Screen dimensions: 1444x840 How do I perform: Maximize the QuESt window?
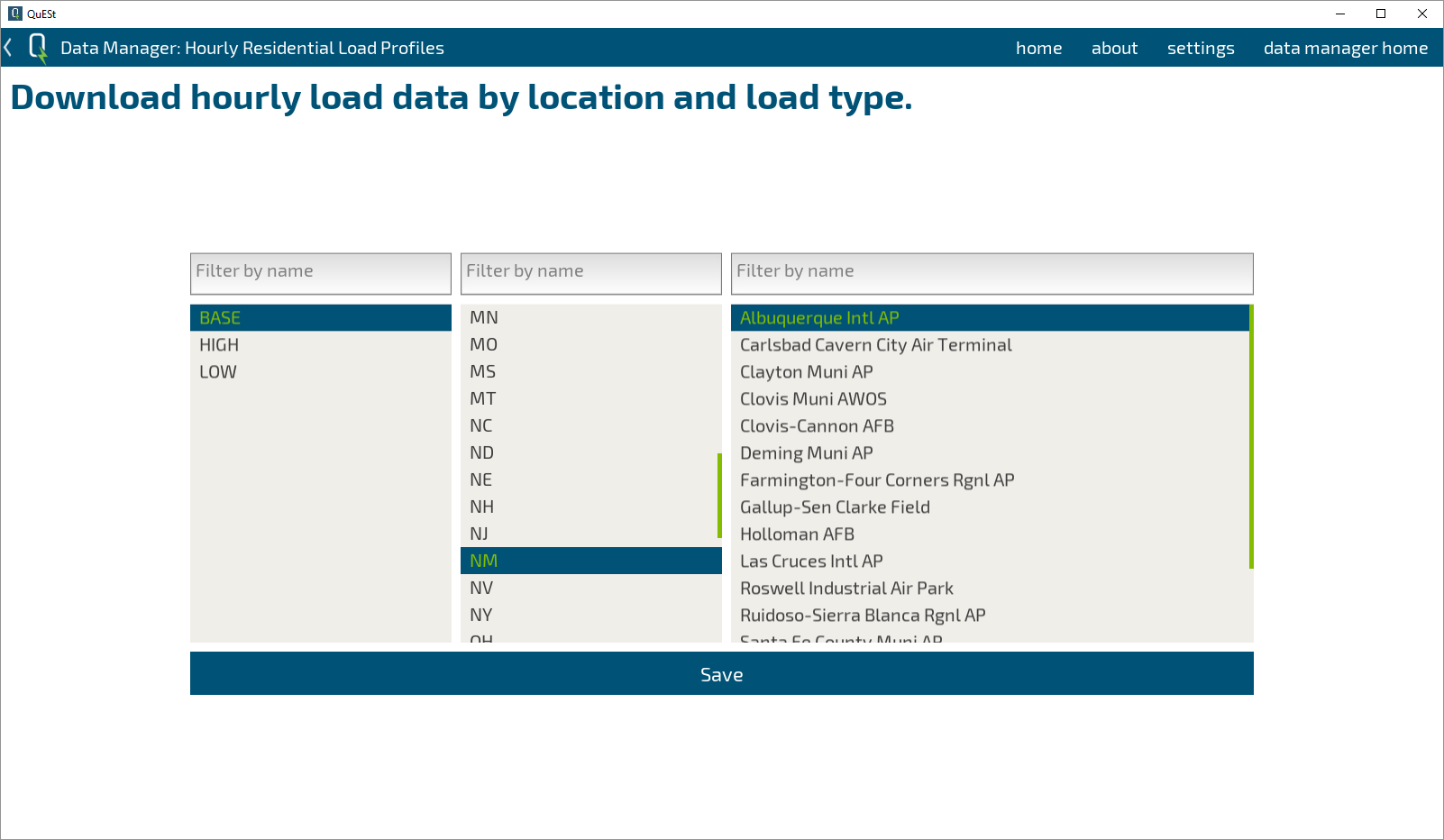pyautogui.click(x=1381, y=14)
